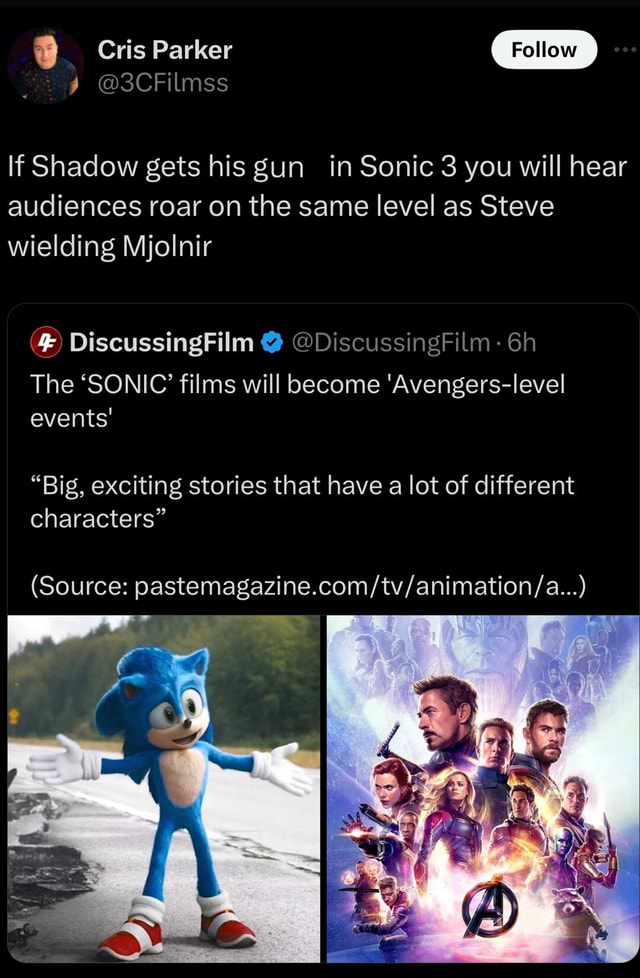Image resolution: width=640 pixels, height=978 pixels.
Task: Follow Cris Parker
Action: 543,50
